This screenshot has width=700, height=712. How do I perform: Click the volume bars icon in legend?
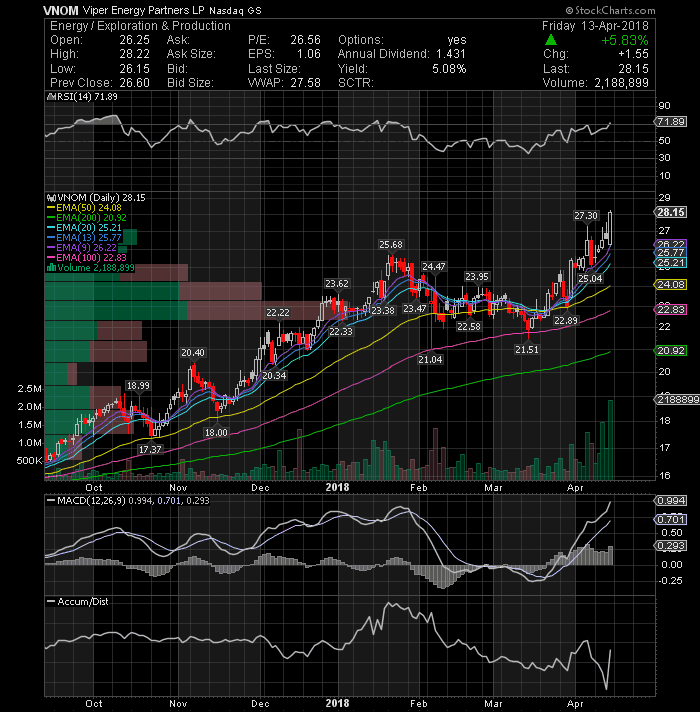point(51,267)
